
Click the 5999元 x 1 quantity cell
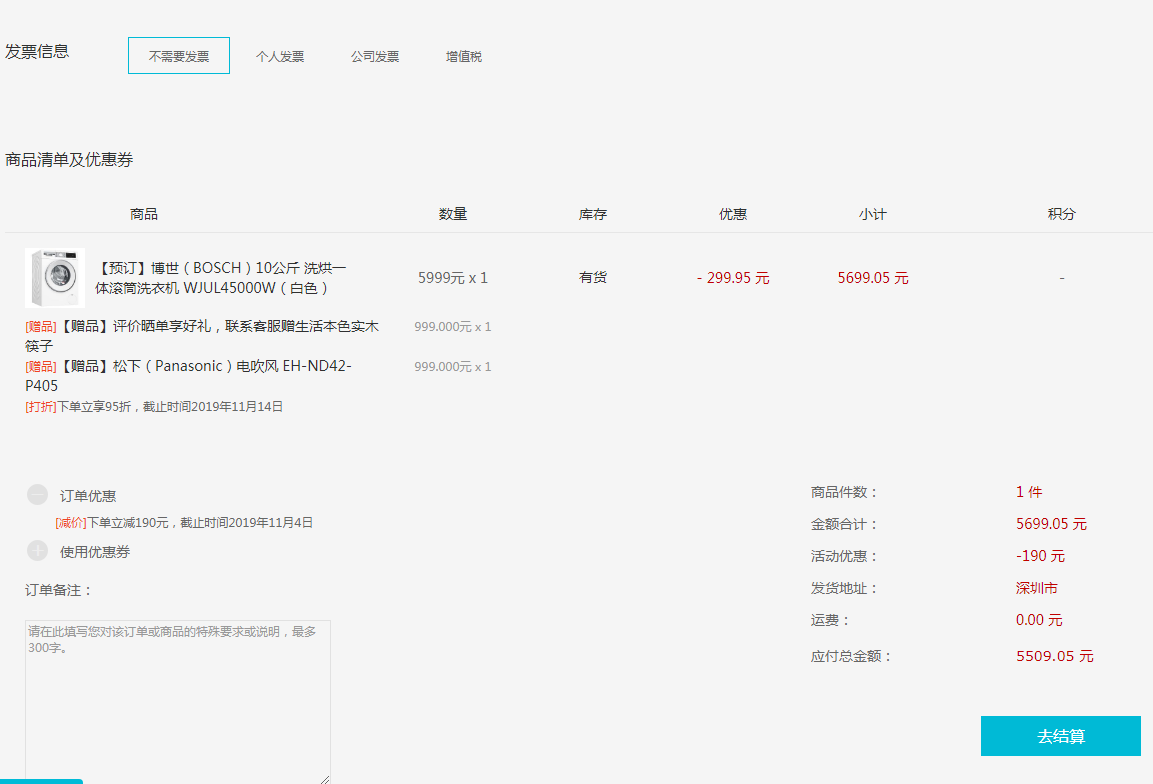tap(453, 278)
